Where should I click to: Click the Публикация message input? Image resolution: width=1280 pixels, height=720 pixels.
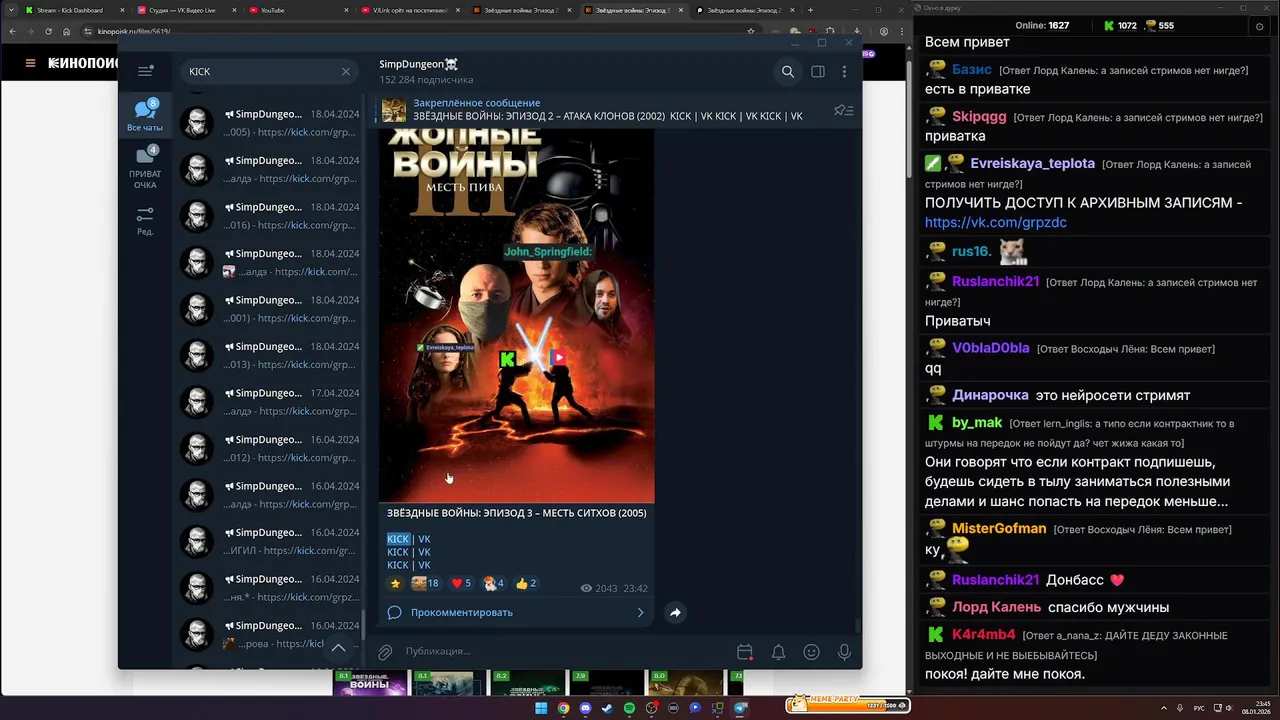pyautogui.click(x=565, y=651)
